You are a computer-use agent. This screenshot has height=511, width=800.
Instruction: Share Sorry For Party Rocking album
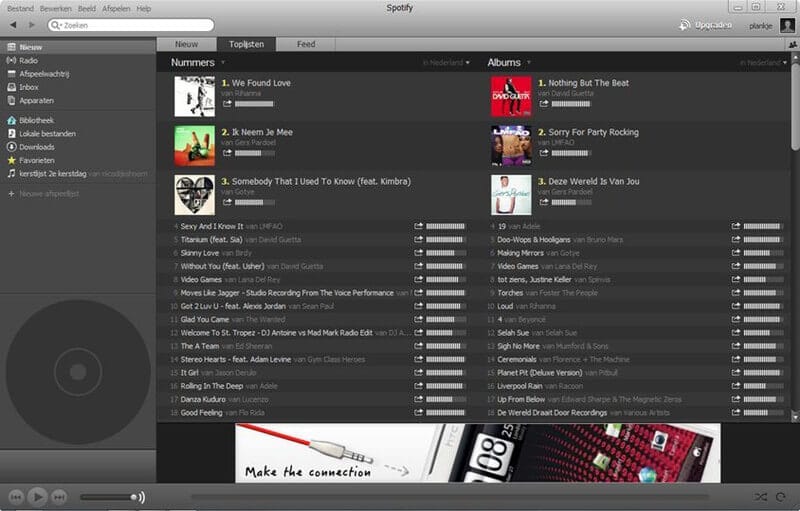click(x=544, y=152)
